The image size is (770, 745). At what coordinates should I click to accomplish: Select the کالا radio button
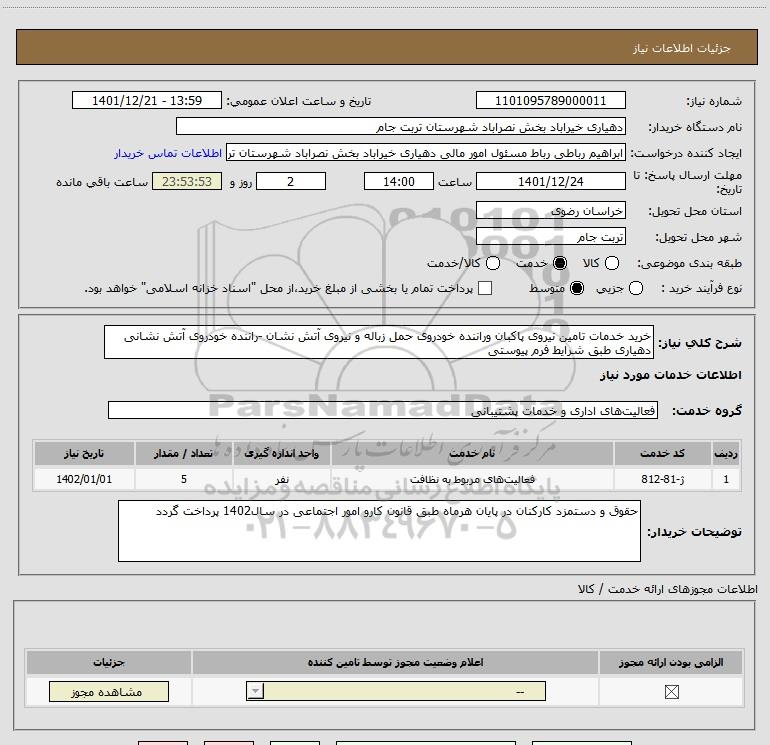pyautogui.click(x=611, y=263)
